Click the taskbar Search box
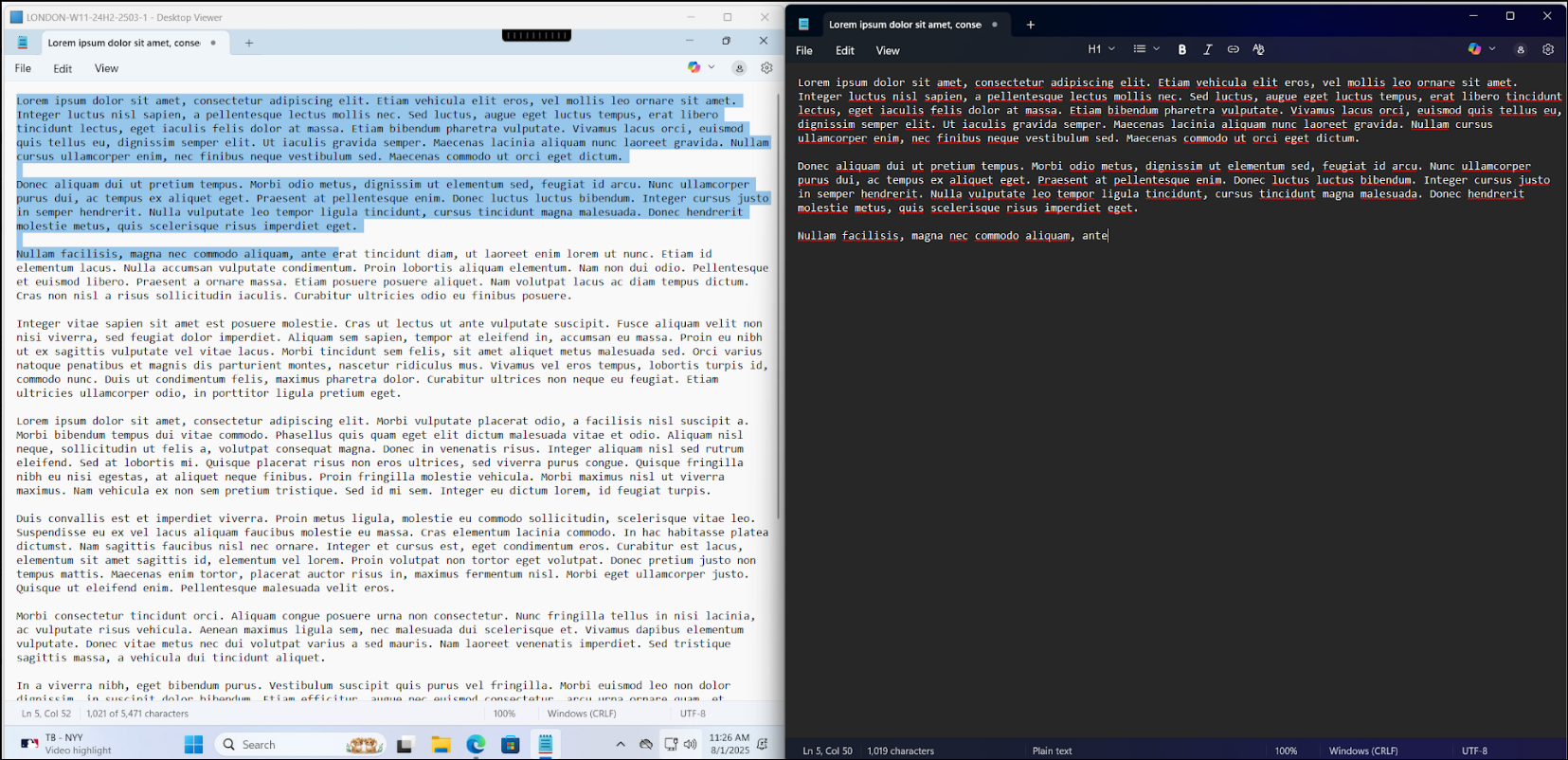This screenshot has width=1568, height=760. pos(299,745)
